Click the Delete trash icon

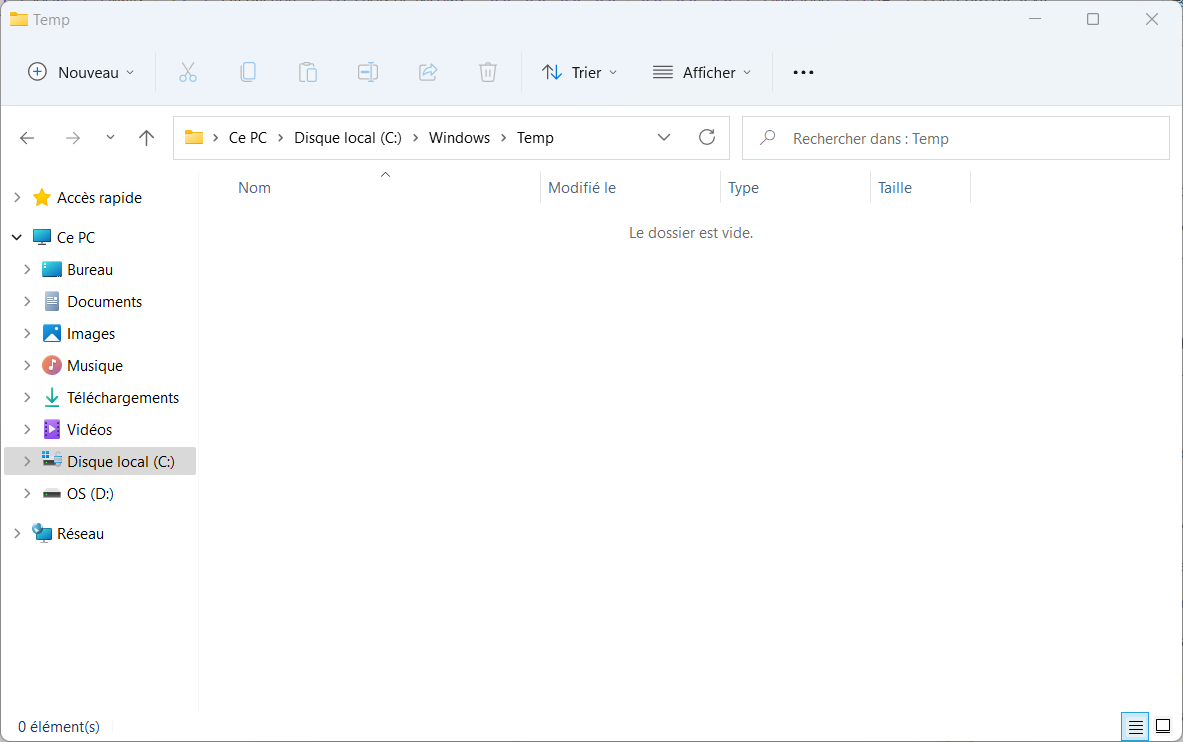(x=488, y=72)
